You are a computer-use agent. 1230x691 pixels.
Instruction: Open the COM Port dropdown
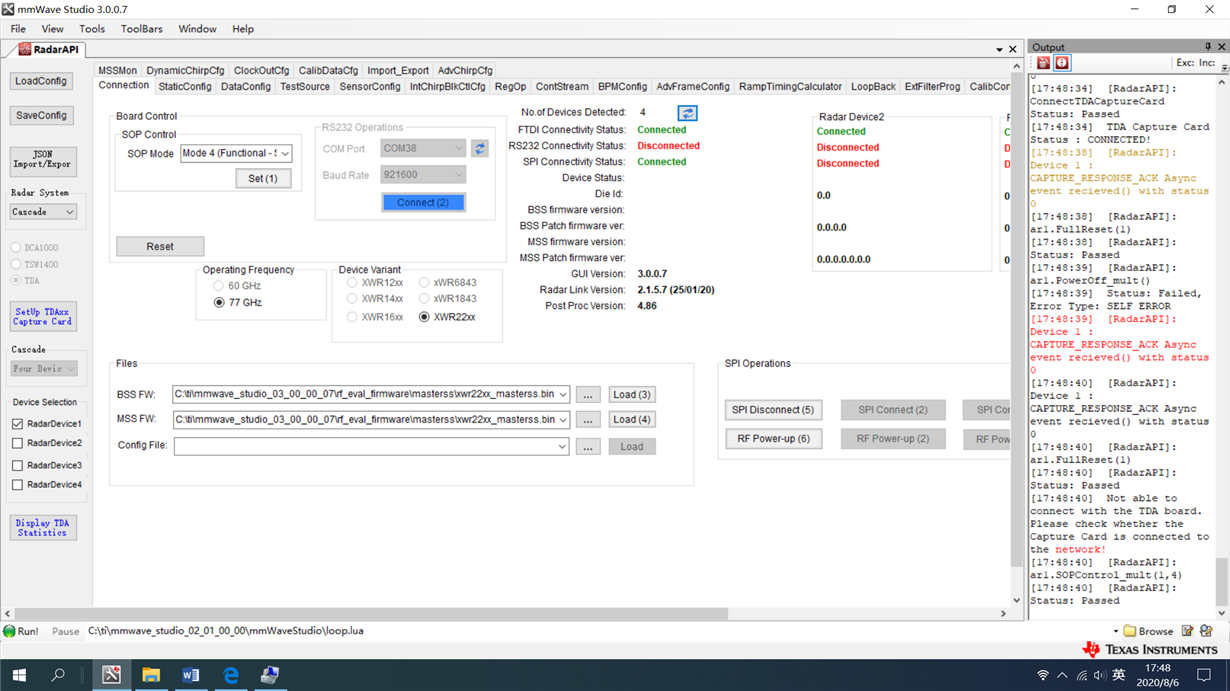[459, 148]
